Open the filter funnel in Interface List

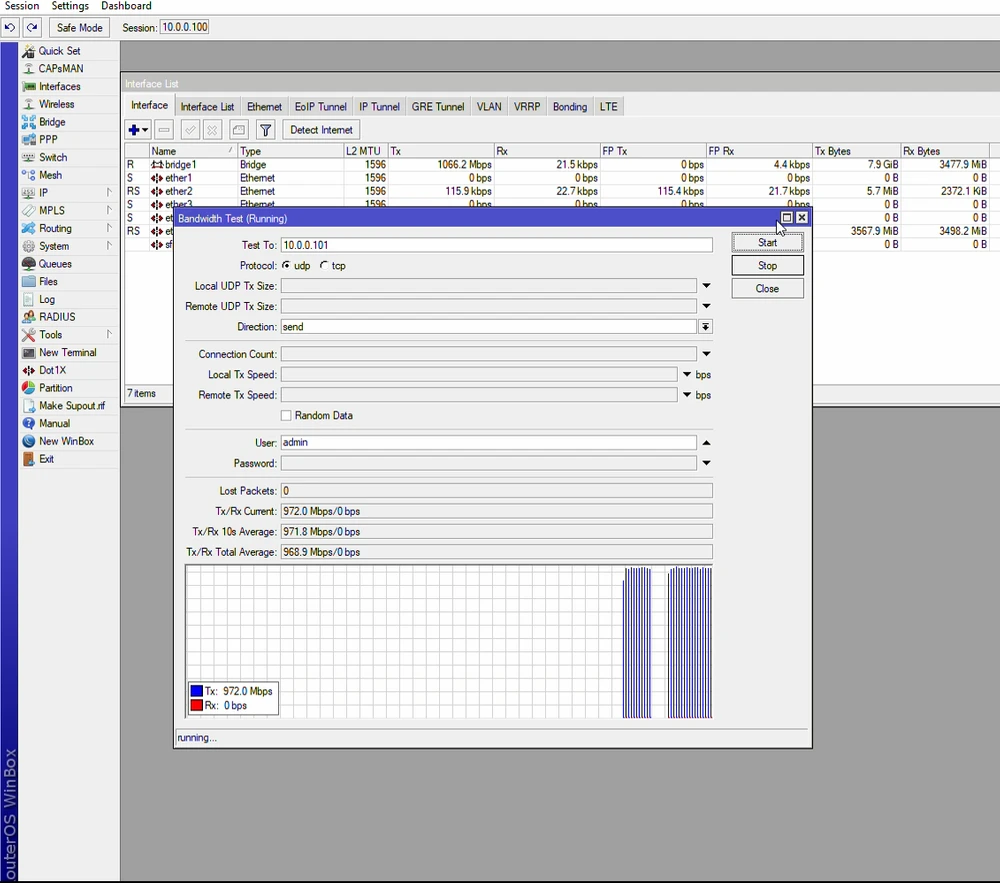pyautogui.click(x=265, y=129)
